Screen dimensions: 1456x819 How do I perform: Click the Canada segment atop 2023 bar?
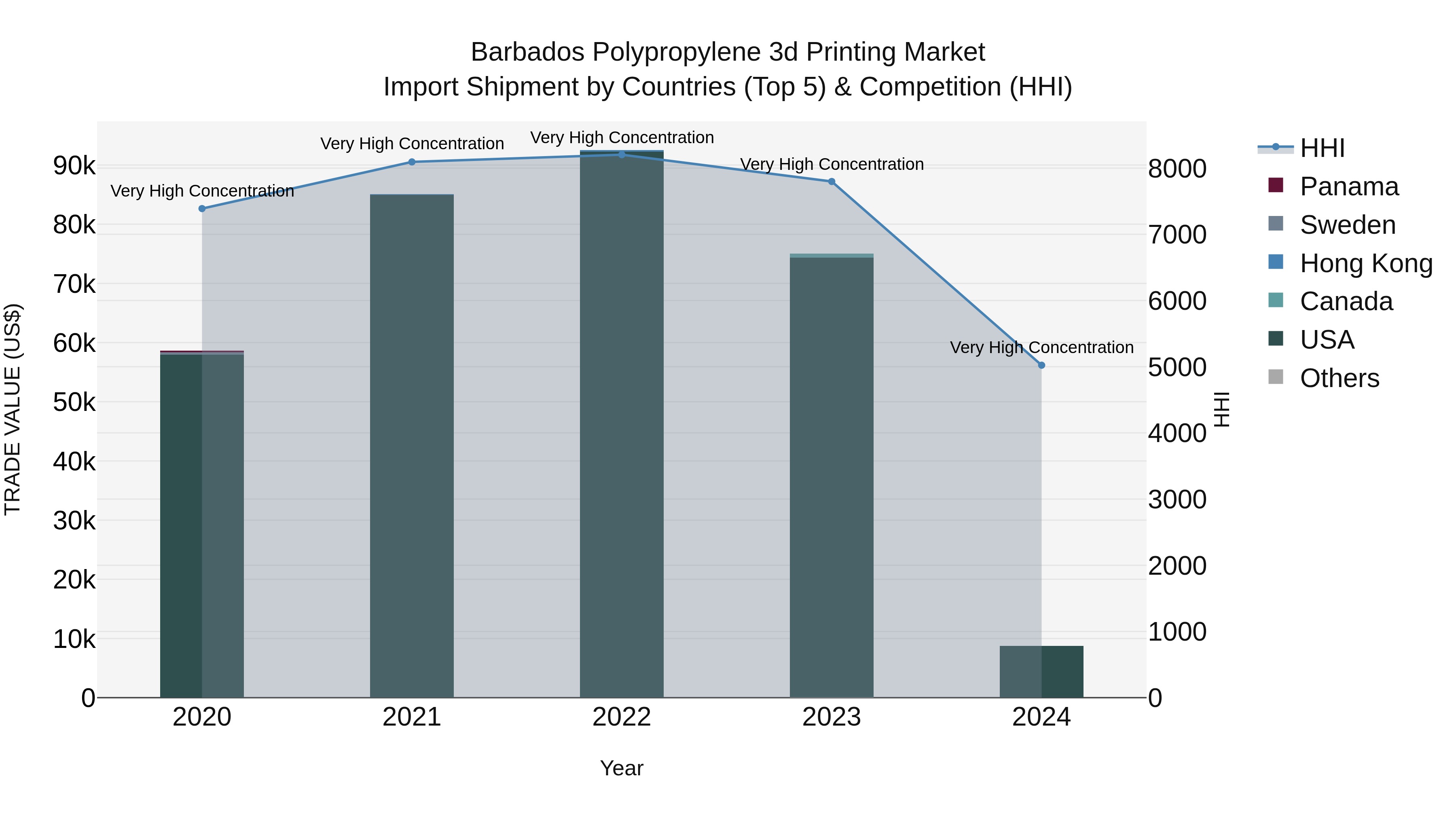point(832,256)
